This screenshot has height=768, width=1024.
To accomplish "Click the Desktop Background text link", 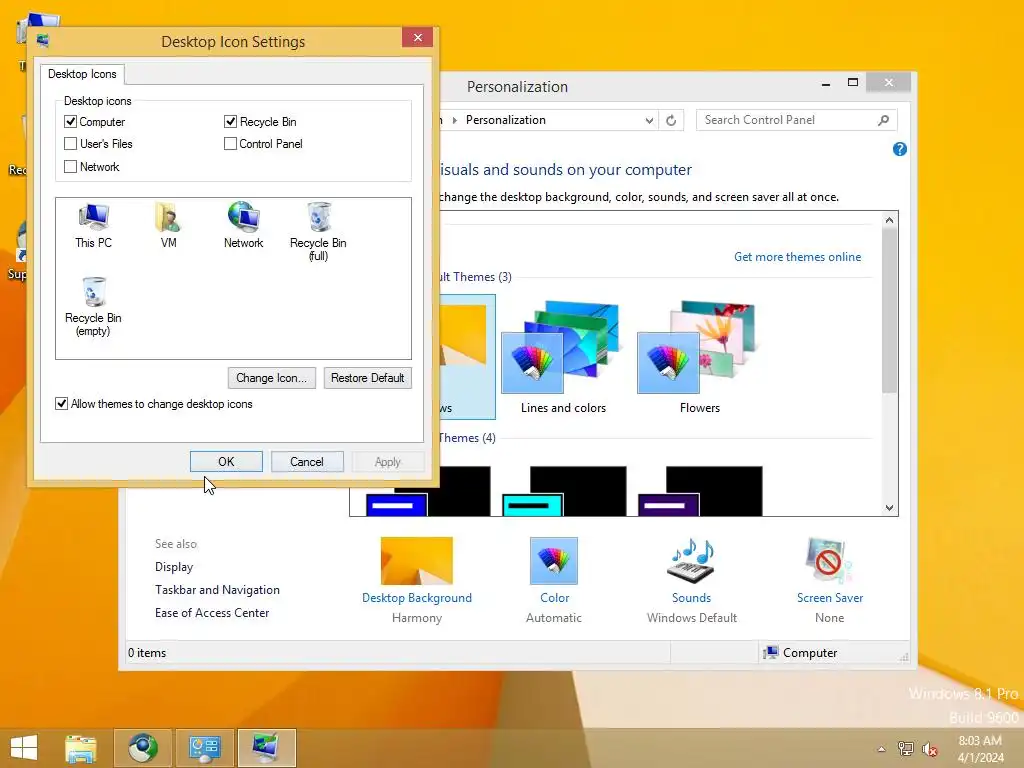I will [417, 598].
